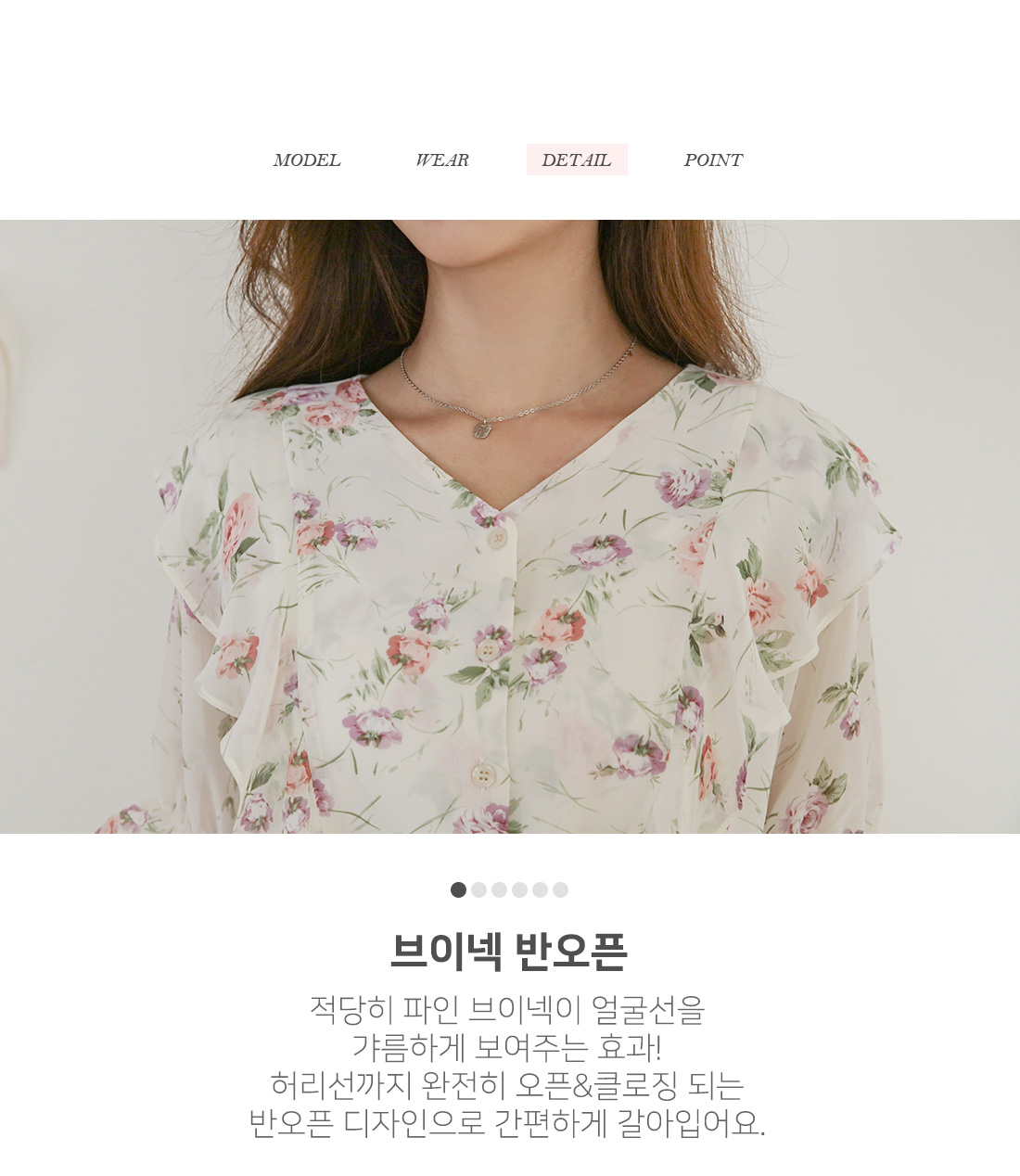Click the line ending 간편하게 갈아입어요.
Screen dimensions: 1020x1176
pyautogui.click(x=507, y=1123)
